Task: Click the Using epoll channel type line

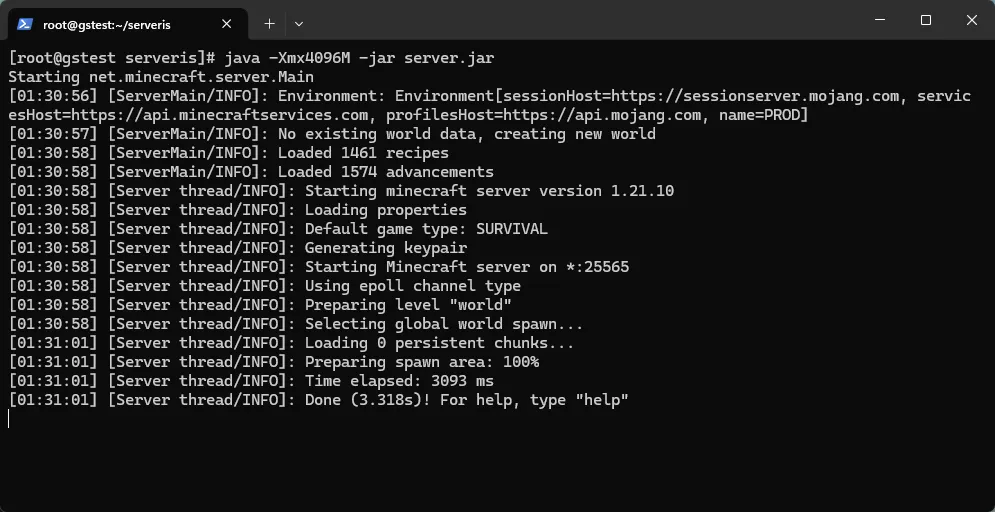Action: tap(265, 286)
